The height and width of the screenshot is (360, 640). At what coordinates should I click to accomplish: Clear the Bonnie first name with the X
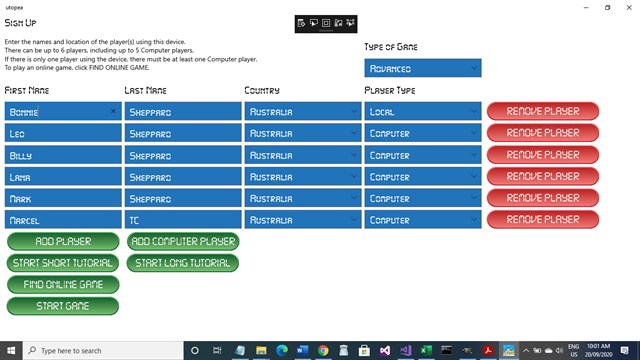[x=113, y=111]
